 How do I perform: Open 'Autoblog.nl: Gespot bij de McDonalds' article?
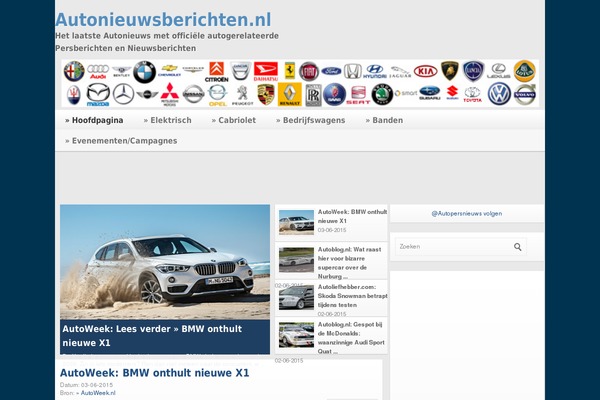tap(351, 338)
